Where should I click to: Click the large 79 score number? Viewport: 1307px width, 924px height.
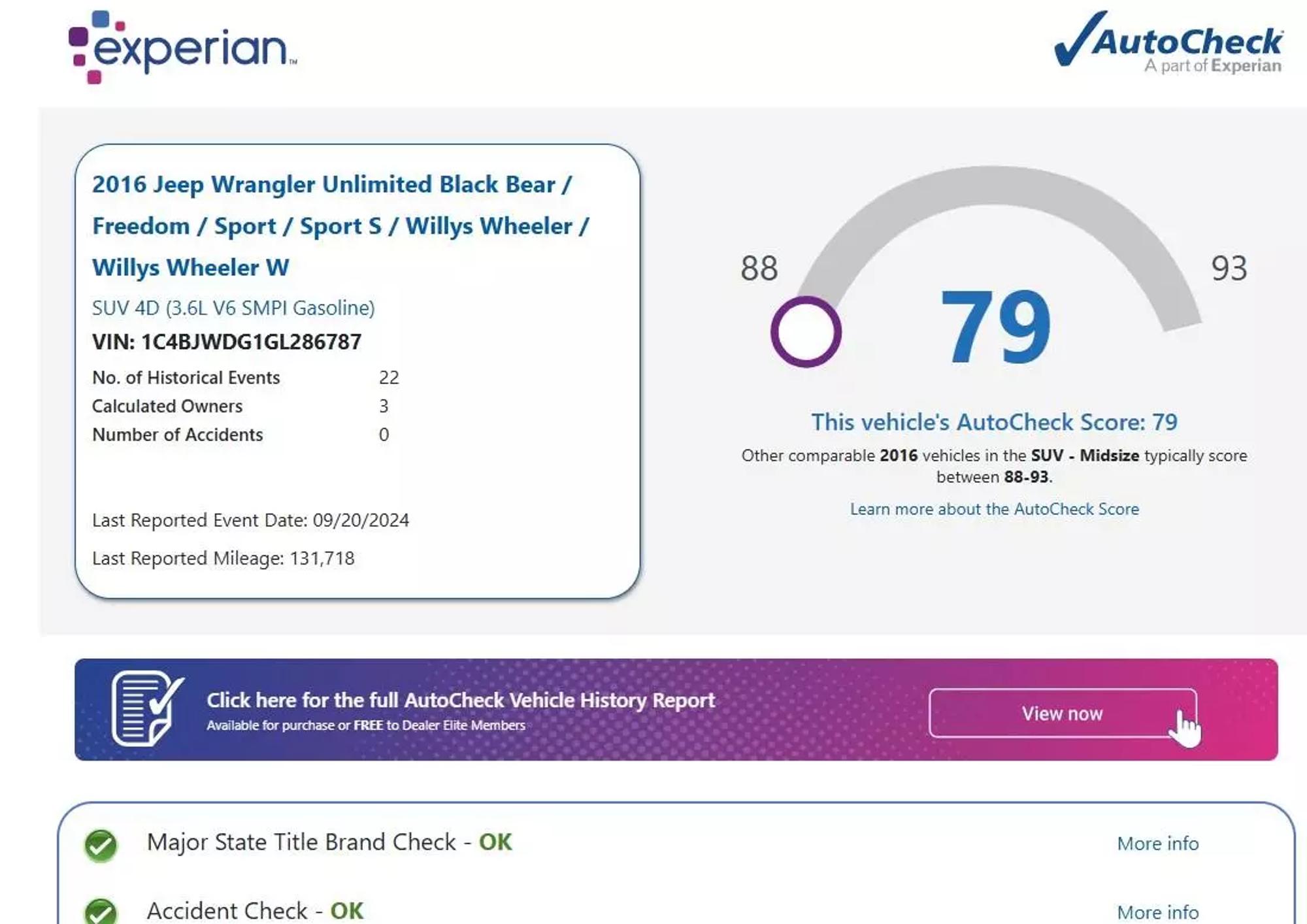coord(995,327)
